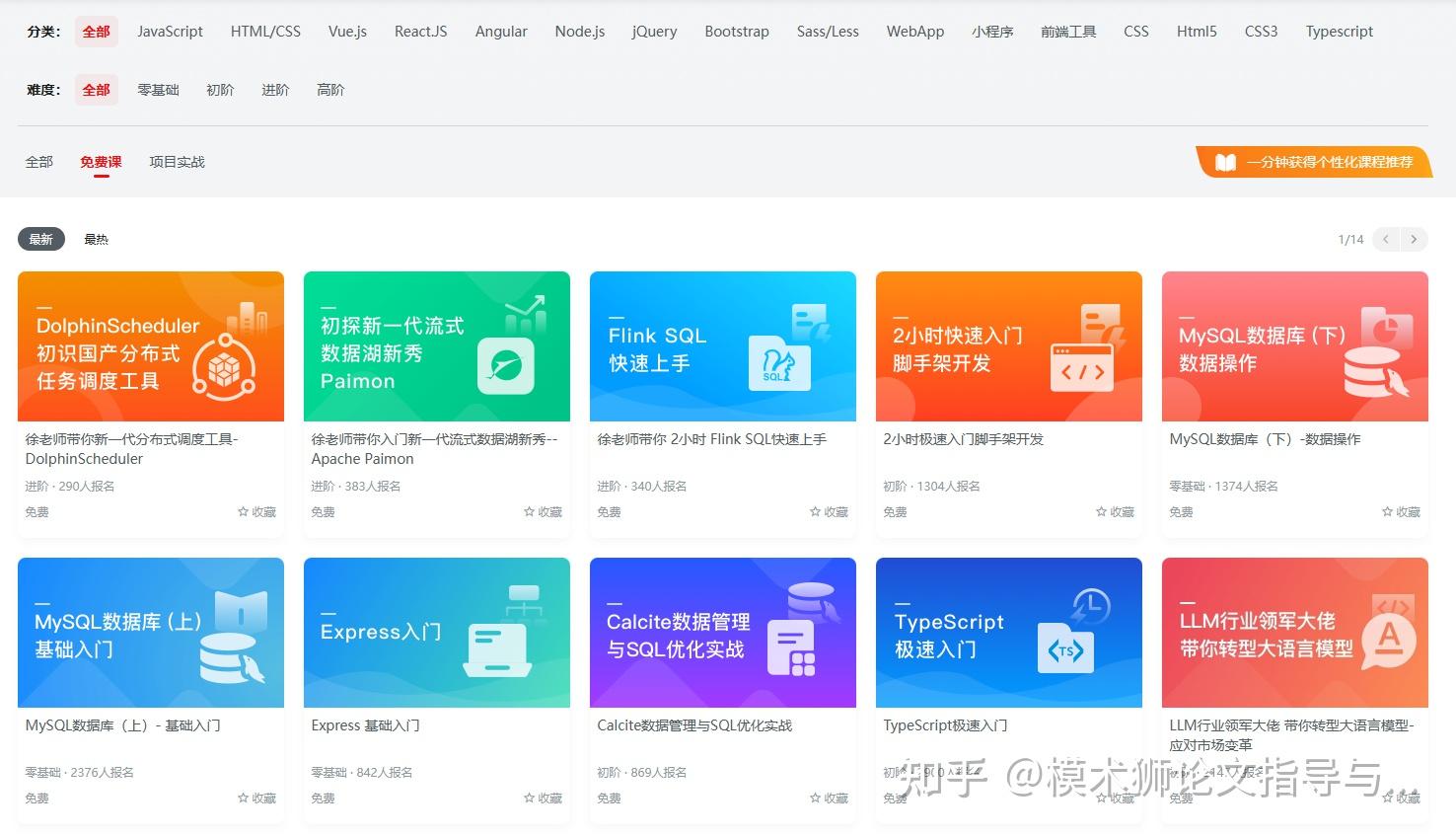The width and height of the screenshot is (1456, 837).
Task: Open the LLM行业领军大佬 course thumbnail
Action: [1295, 633]
